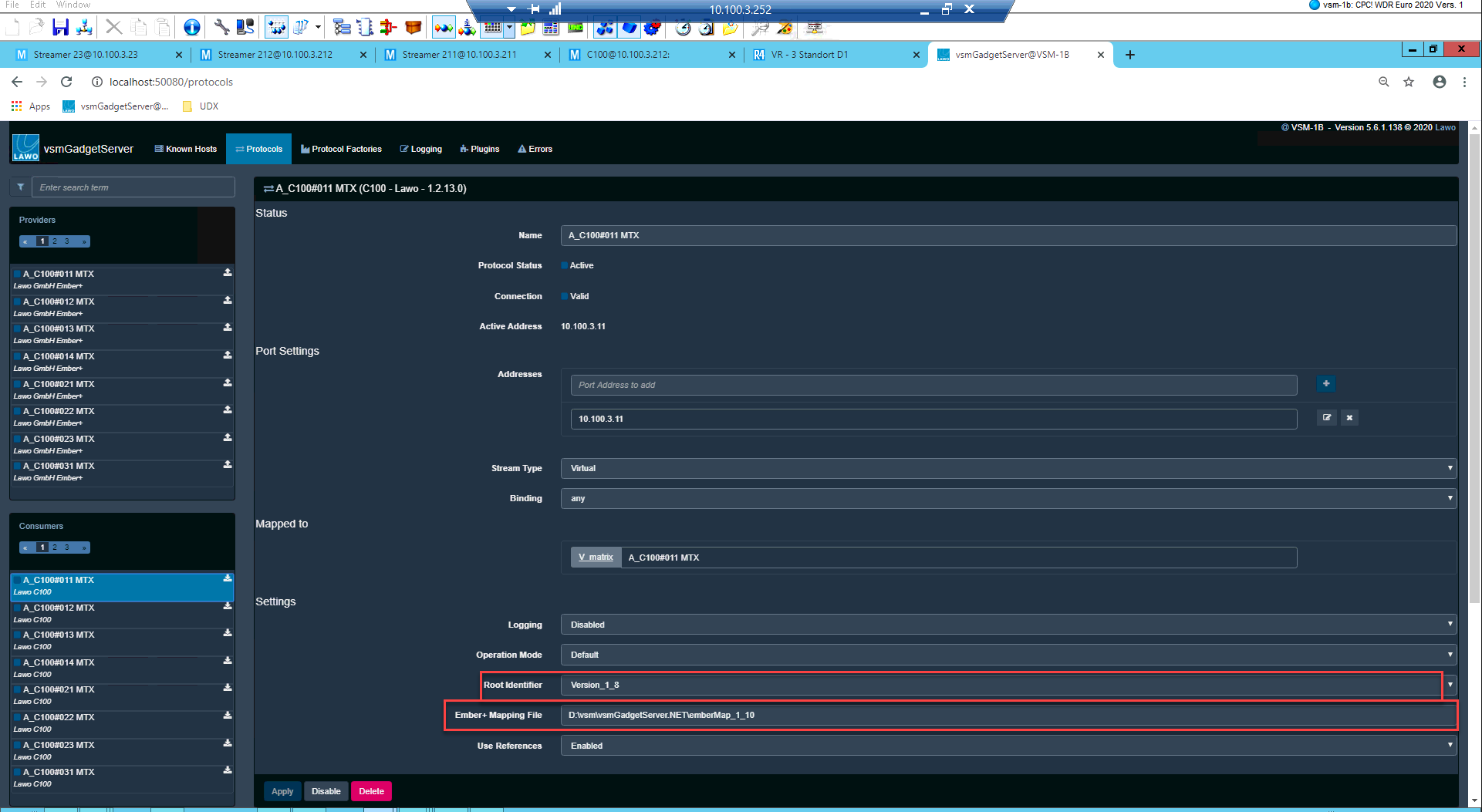Switch to the Known Hosts tab
This screenshot has height=812, width=1482.
pyautogui.click(x=185, y=149)
